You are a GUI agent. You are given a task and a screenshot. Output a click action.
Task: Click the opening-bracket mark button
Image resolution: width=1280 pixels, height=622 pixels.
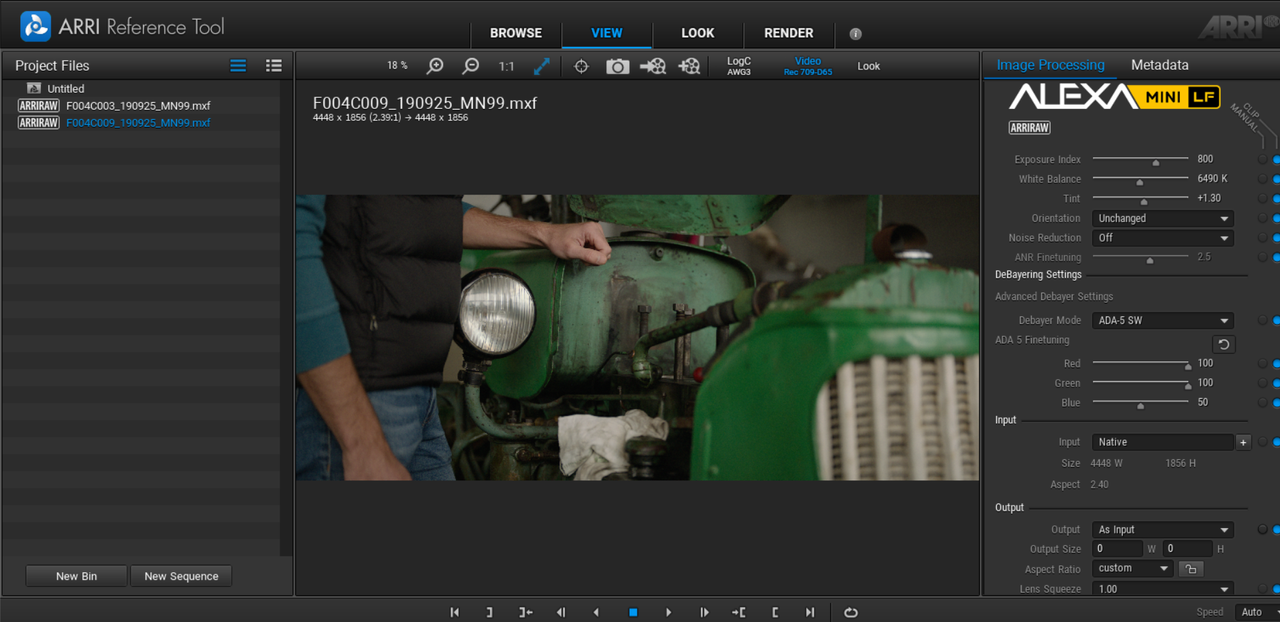(775, 612)
